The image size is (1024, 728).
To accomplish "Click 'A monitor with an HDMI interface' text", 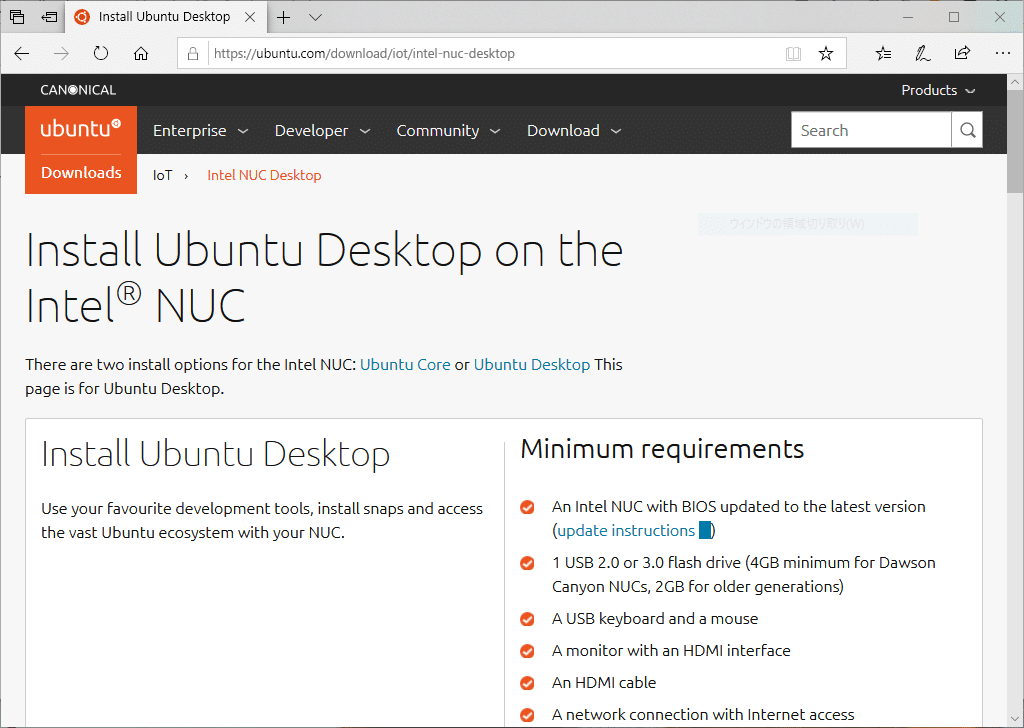I will click(671, 650).
